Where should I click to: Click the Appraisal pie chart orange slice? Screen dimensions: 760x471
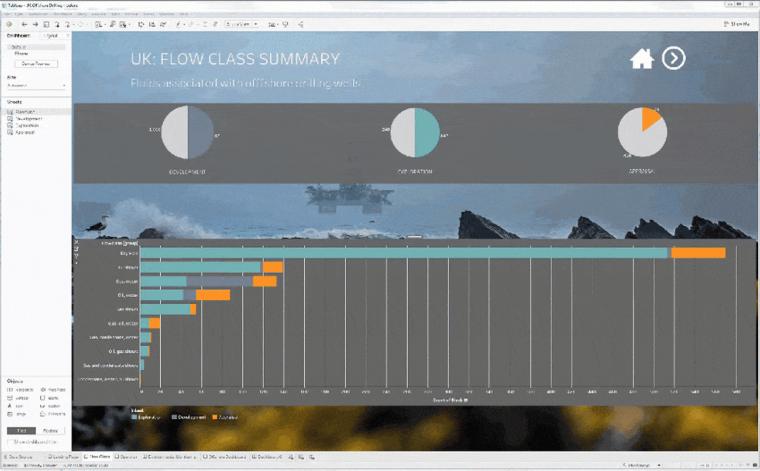(650, 118)
